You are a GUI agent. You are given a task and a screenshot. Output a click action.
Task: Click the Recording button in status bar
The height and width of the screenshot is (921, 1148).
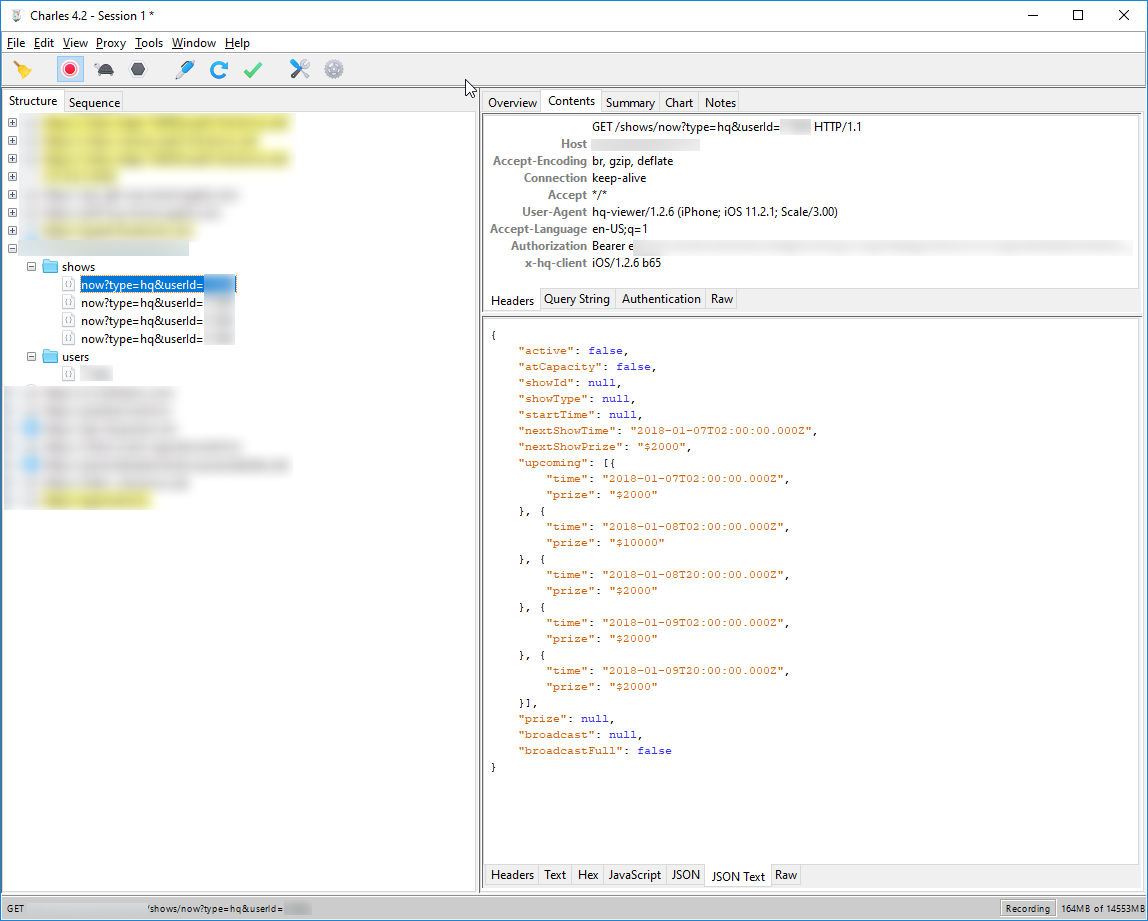click(1028, 909)
